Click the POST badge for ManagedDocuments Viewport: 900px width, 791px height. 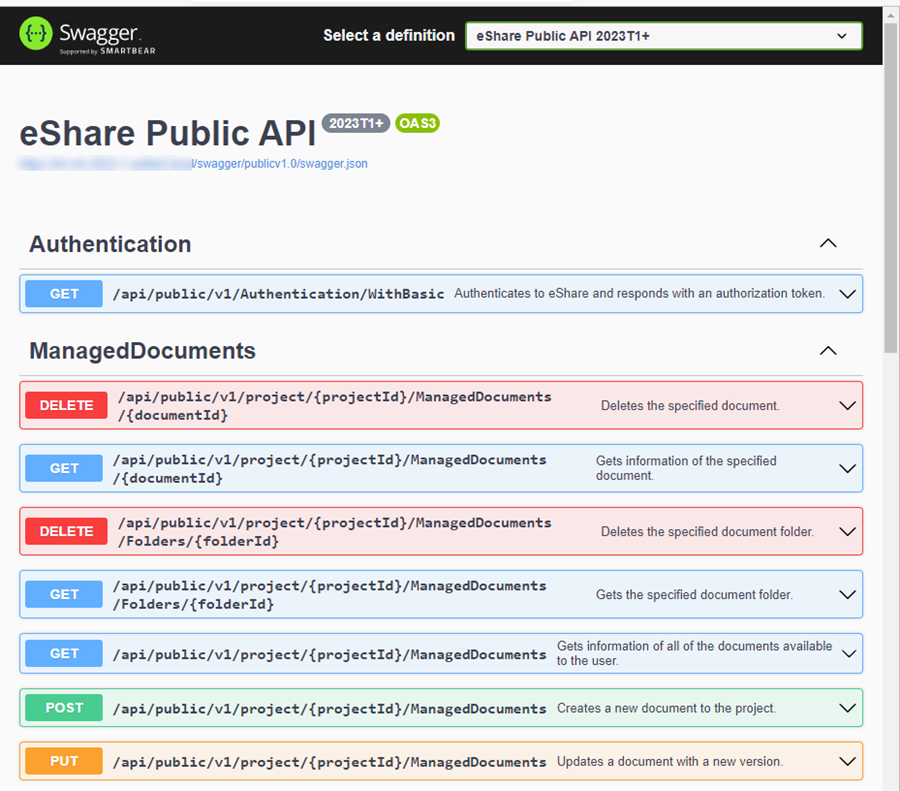point(64,708)
